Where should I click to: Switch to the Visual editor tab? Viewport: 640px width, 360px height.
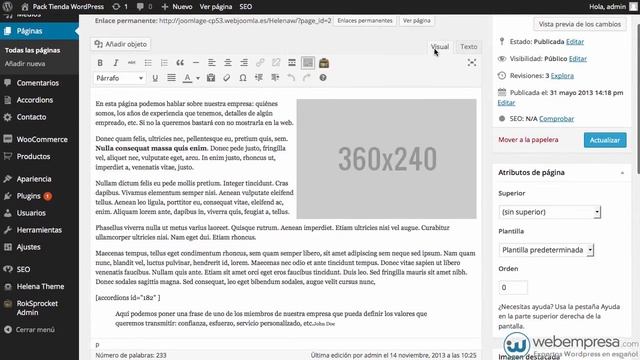(x=440, y=47)
